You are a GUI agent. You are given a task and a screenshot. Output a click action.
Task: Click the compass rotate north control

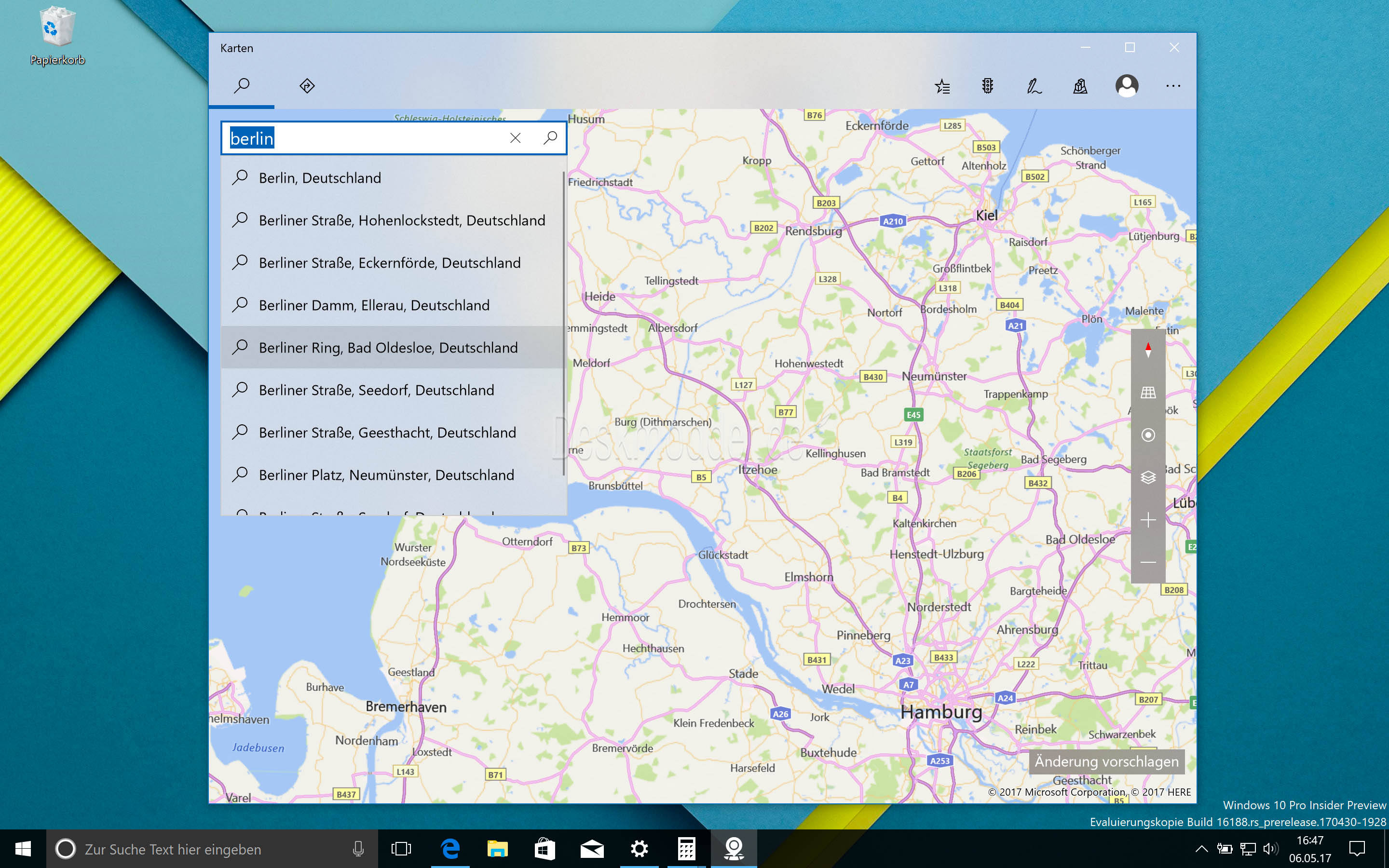tap(1148, 350)
